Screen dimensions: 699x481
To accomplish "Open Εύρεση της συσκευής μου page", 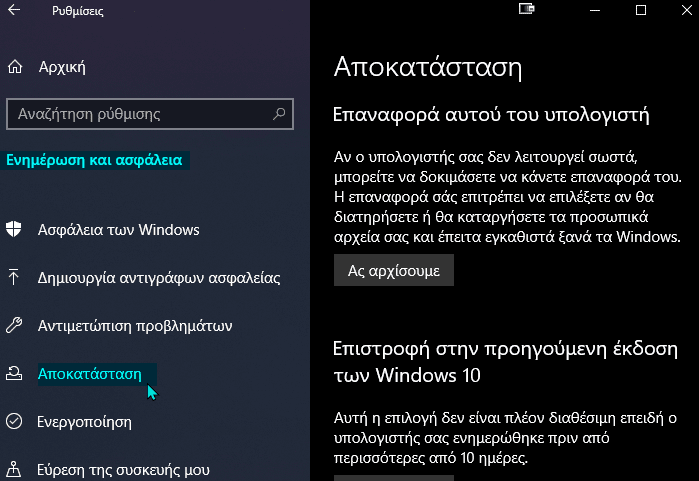I will click(123, 470).
